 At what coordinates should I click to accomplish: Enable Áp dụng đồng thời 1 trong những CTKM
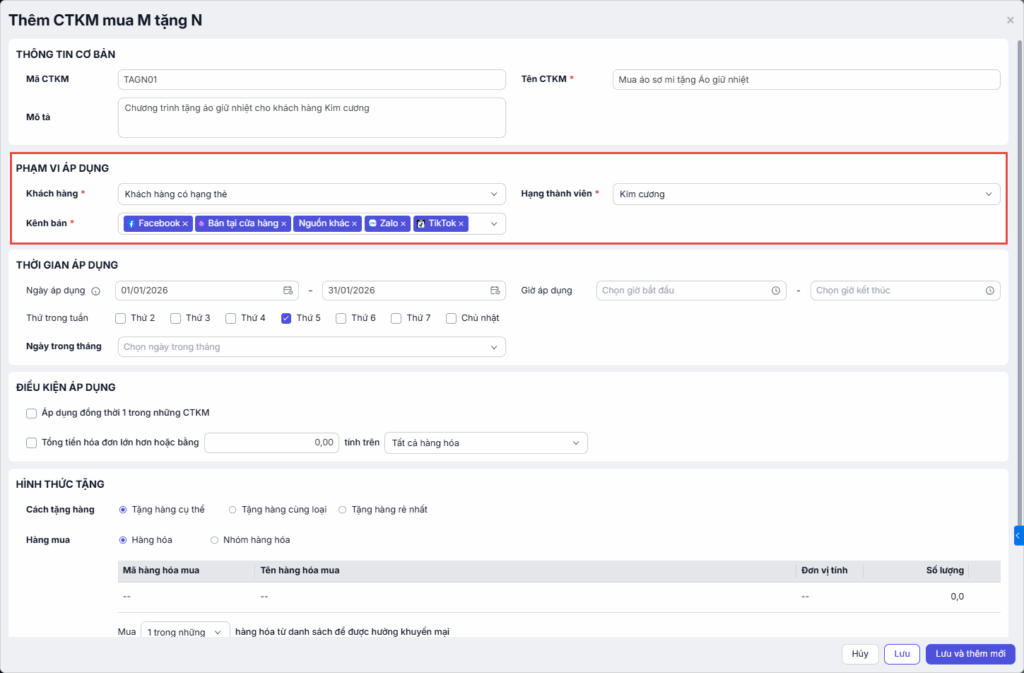pos(32,413)
